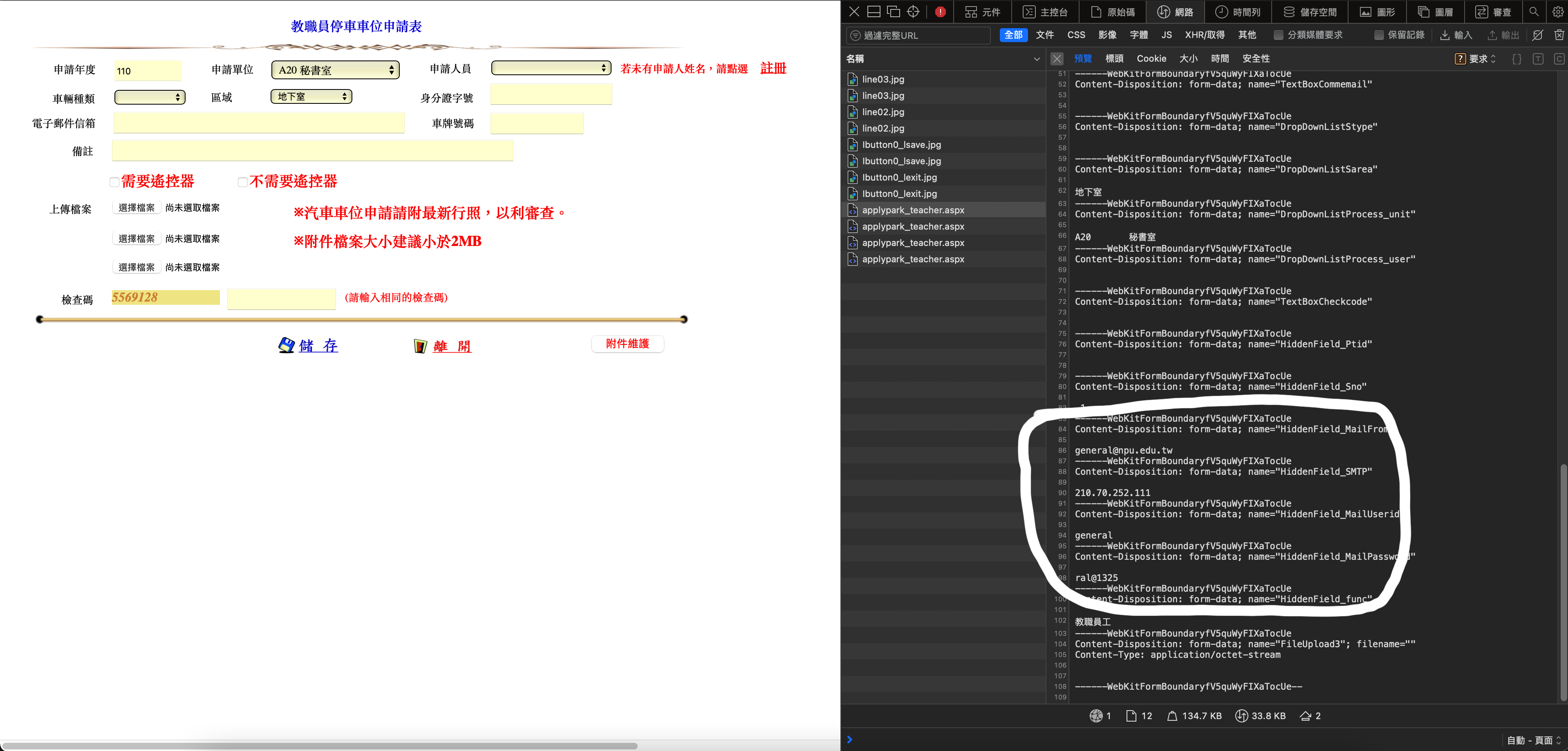Image resolution: width=1568 pixels, height=751 pixels.
Task: Open the 車輛種類 dropdown
Action: [150, 97]
